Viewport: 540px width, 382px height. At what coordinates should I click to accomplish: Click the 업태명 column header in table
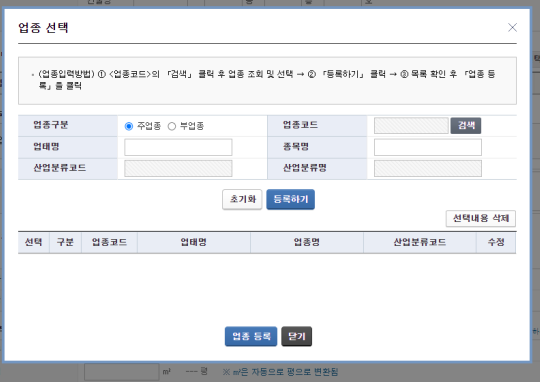(x=194, y=242)
